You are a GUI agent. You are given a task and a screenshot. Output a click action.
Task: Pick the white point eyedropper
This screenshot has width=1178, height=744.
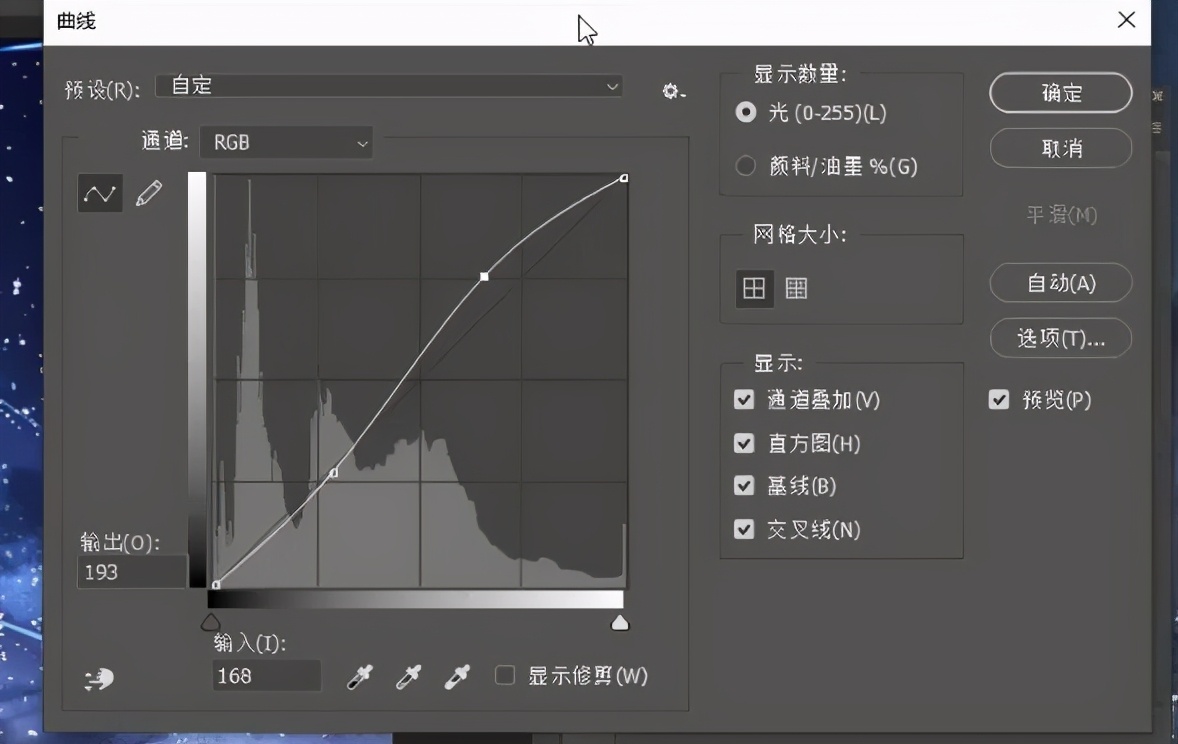(x=457, y=676)
